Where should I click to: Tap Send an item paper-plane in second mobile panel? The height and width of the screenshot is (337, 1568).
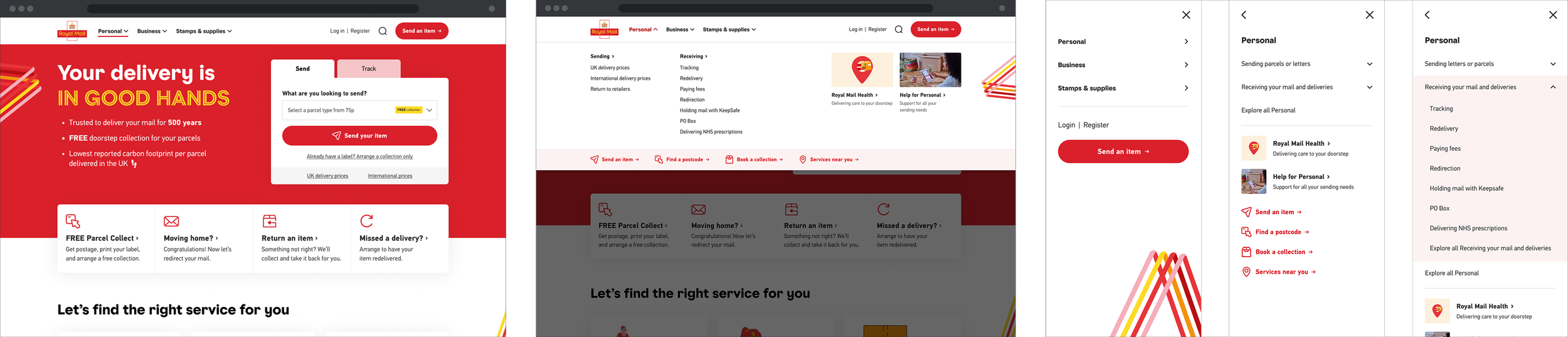coord(1271,212)
